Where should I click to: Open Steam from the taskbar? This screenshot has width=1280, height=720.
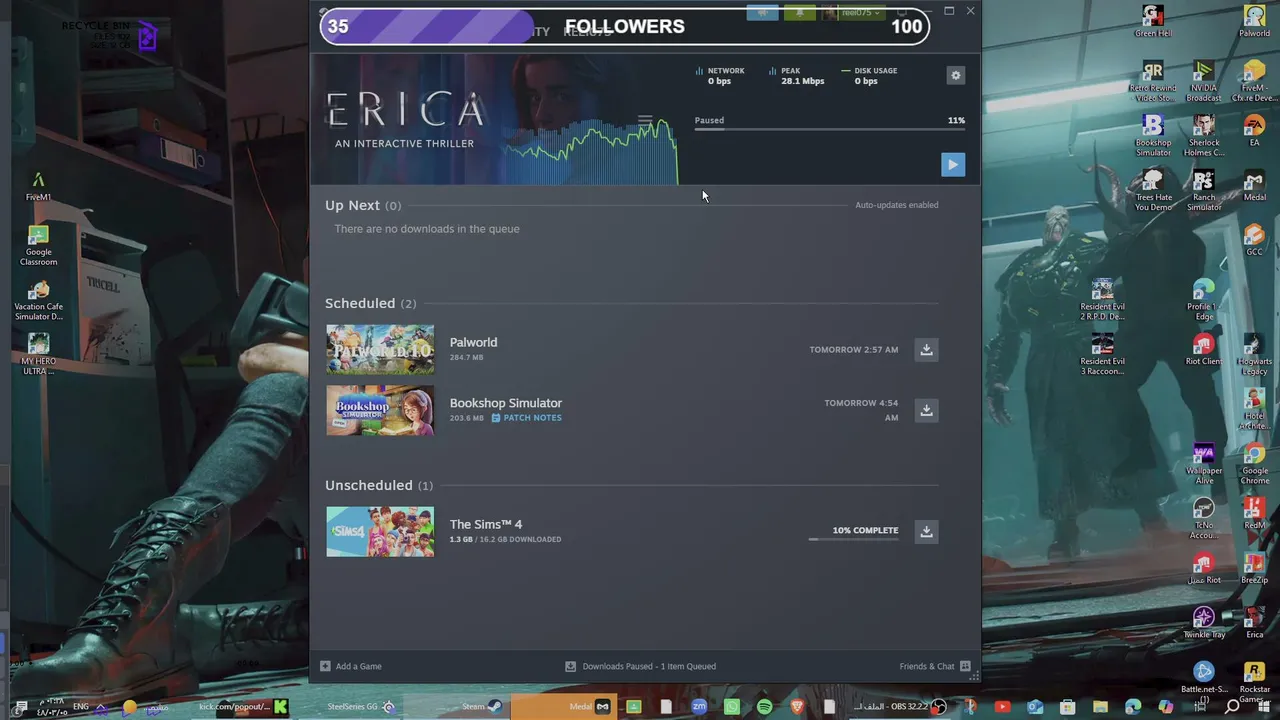[x=481, y=707]
